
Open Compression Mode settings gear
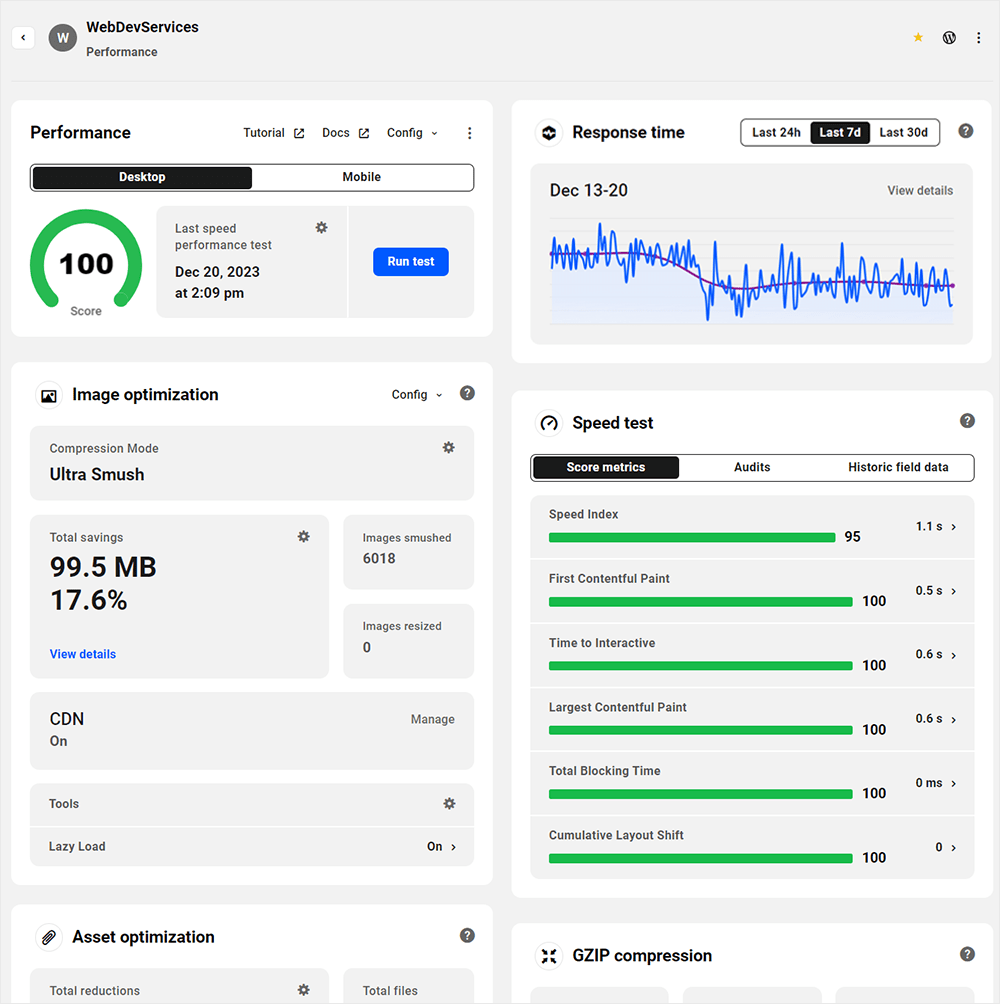pyautogui.click(x=449, y=448)
